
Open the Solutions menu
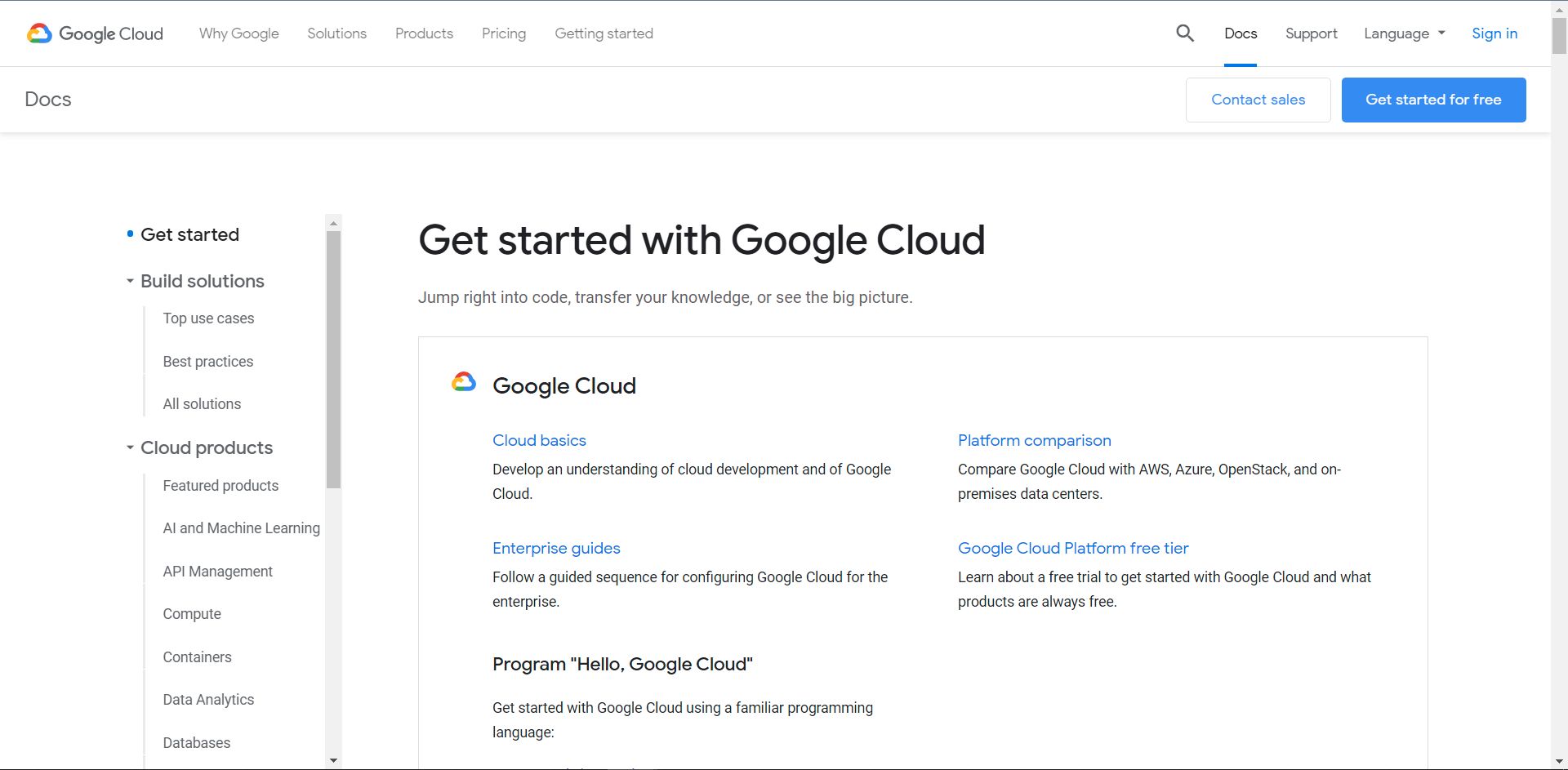point(337,33)
